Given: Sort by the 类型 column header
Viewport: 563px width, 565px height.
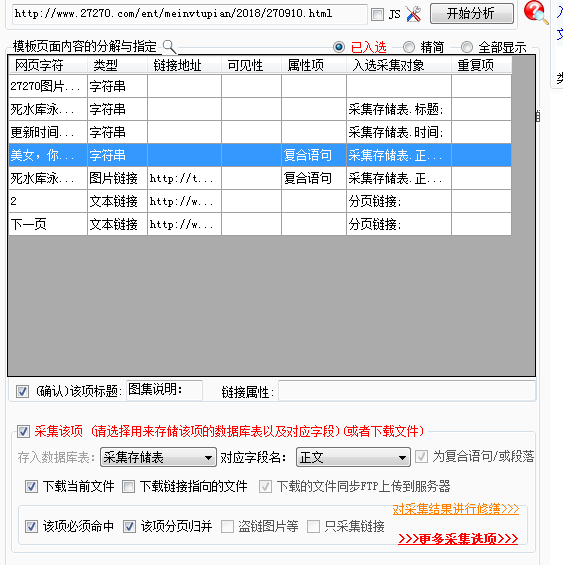Looking at the screenshot, I should click(x=117, y=65).
